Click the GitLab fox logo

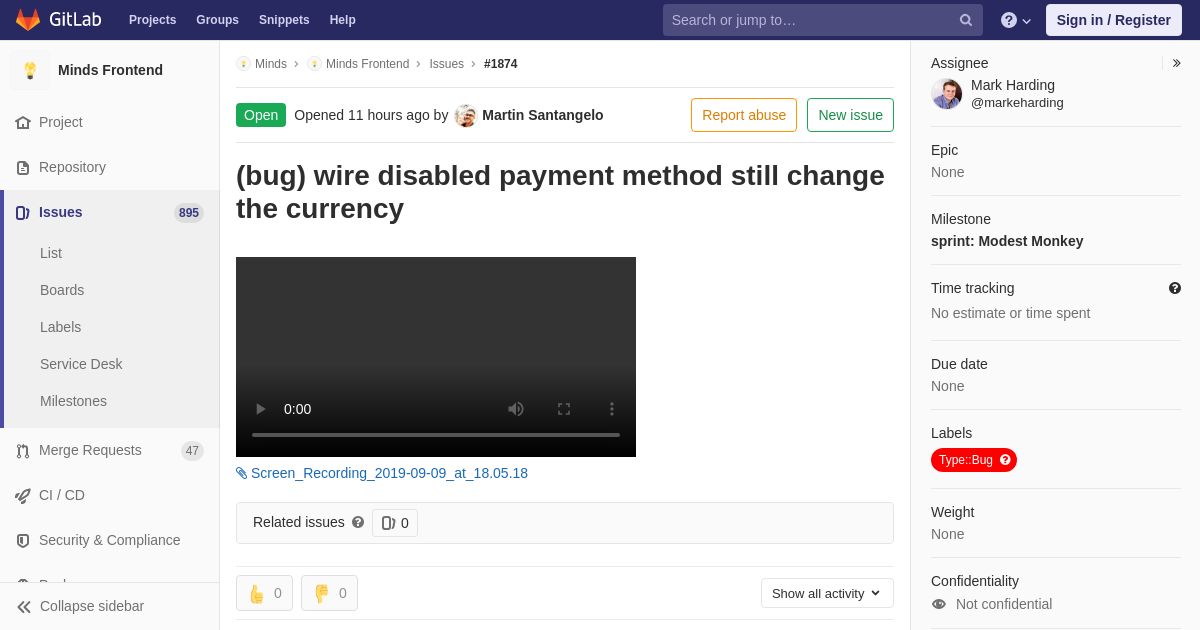[x=28, y=20]
